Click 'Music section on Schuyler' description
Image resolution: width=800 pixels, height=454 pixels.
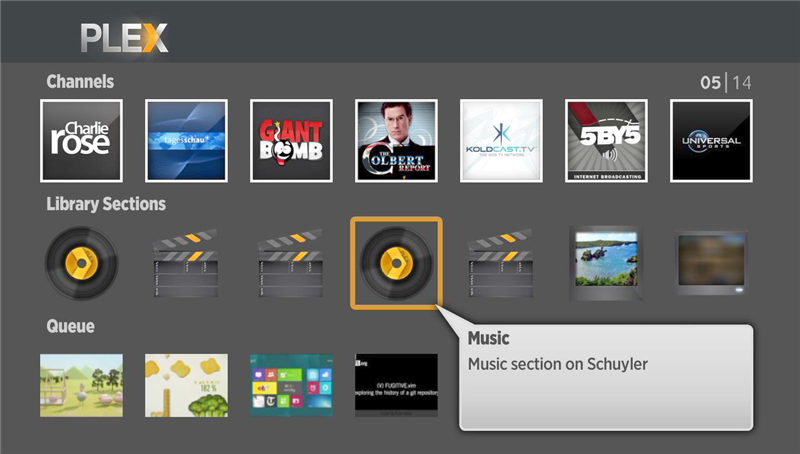(558, 364)
